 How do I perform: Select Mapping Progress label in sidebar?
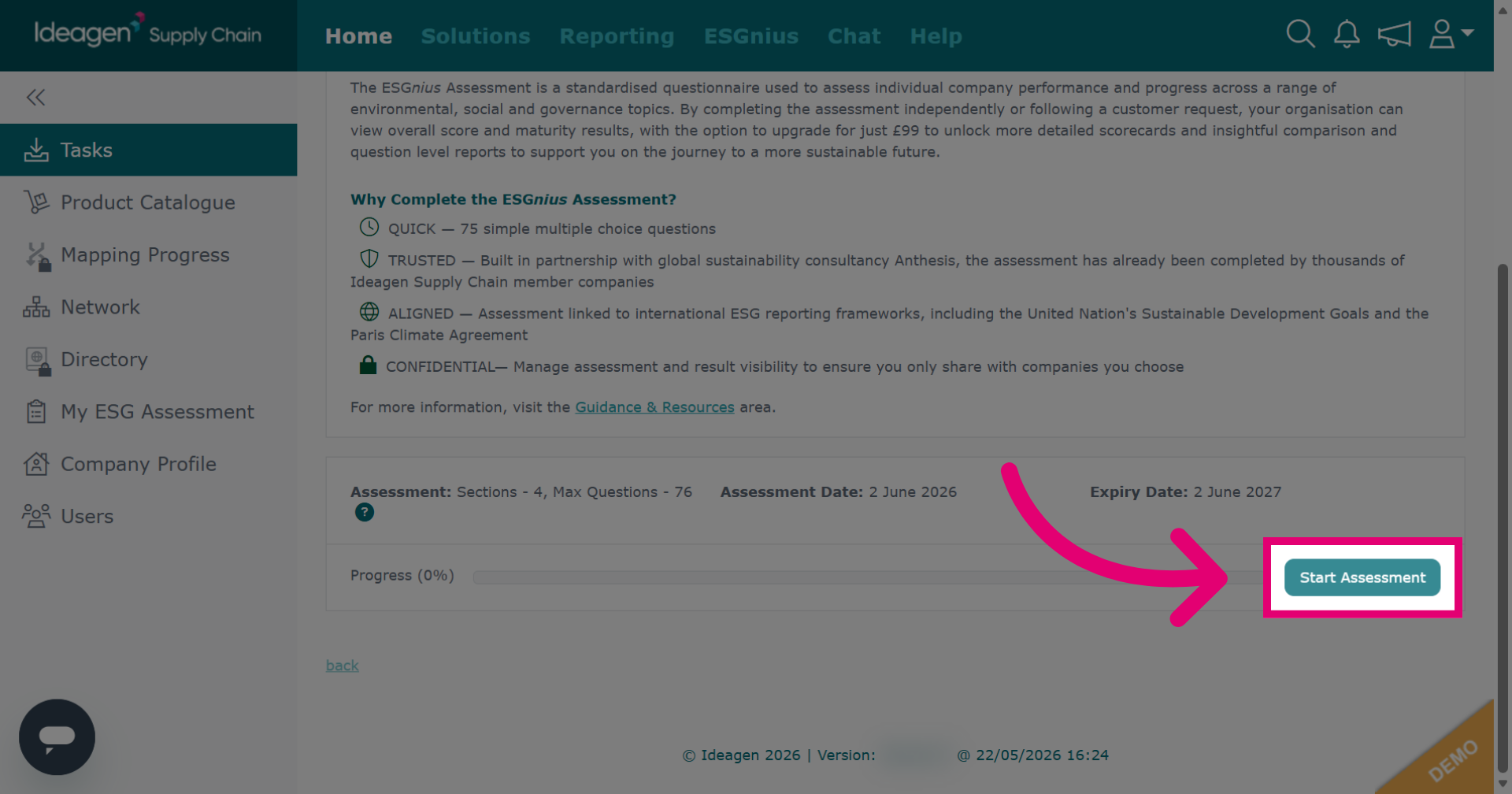145,255
